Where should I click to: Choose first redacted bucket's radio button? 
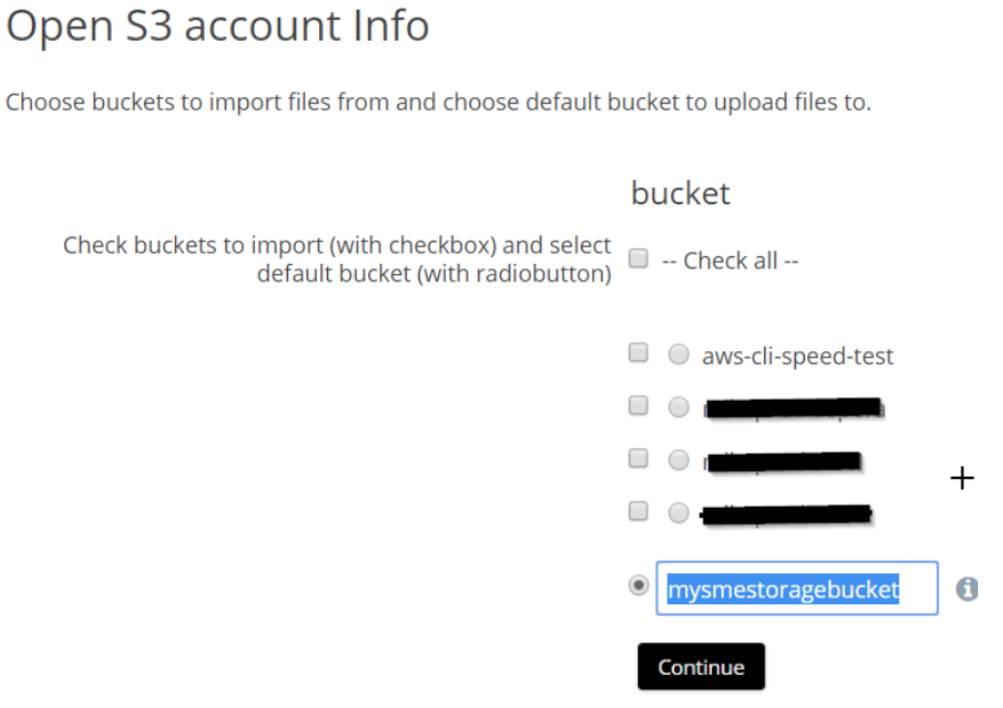coord(679,407)
